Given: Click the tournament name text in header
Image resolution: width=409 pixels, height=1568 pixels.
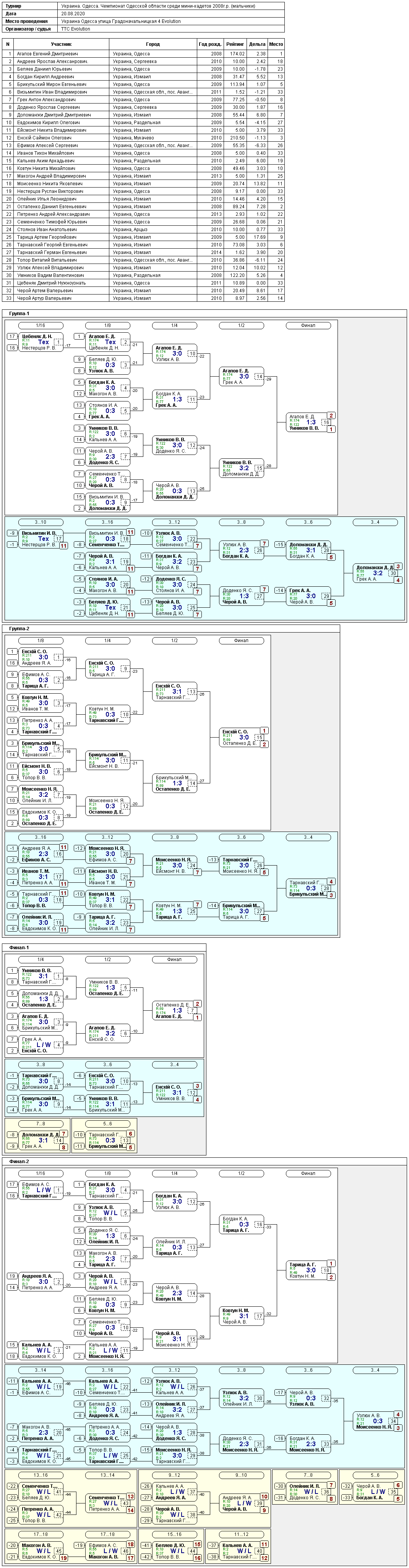Looking at the screenshot, I should [159, 5].
